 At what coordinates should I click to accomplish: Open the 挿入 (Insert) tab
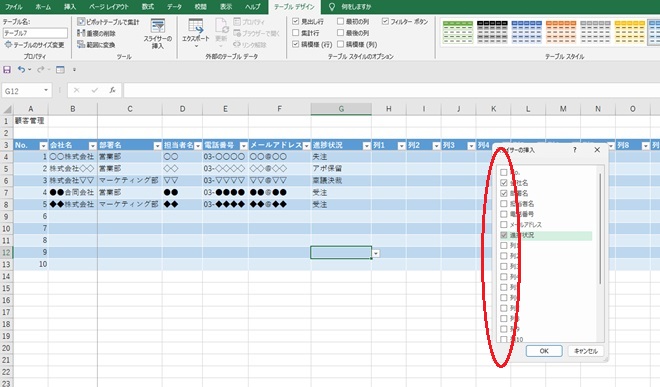70,7
